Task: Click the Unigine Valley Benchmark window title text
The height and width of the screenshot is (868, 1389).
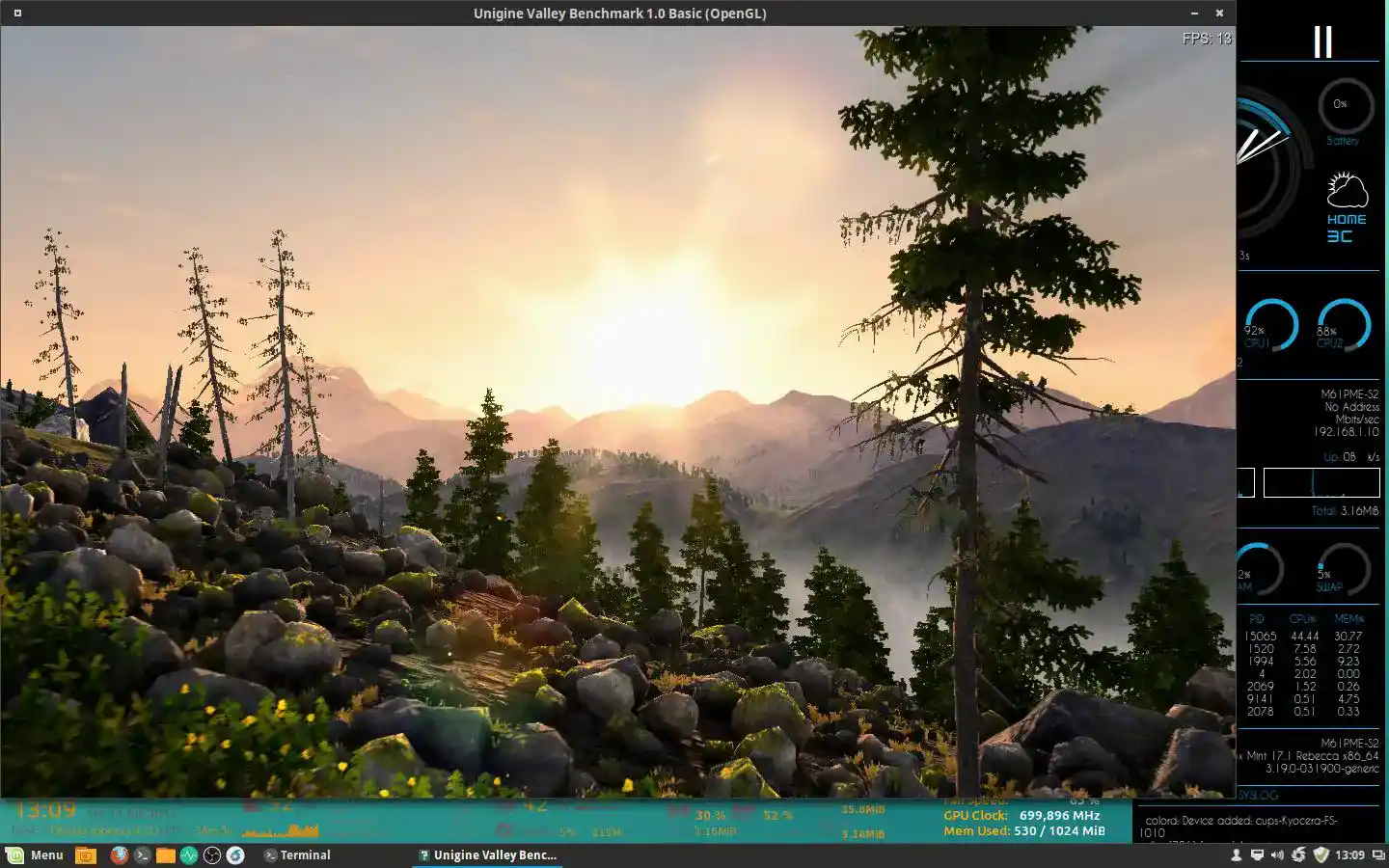Action: (619, 14)
